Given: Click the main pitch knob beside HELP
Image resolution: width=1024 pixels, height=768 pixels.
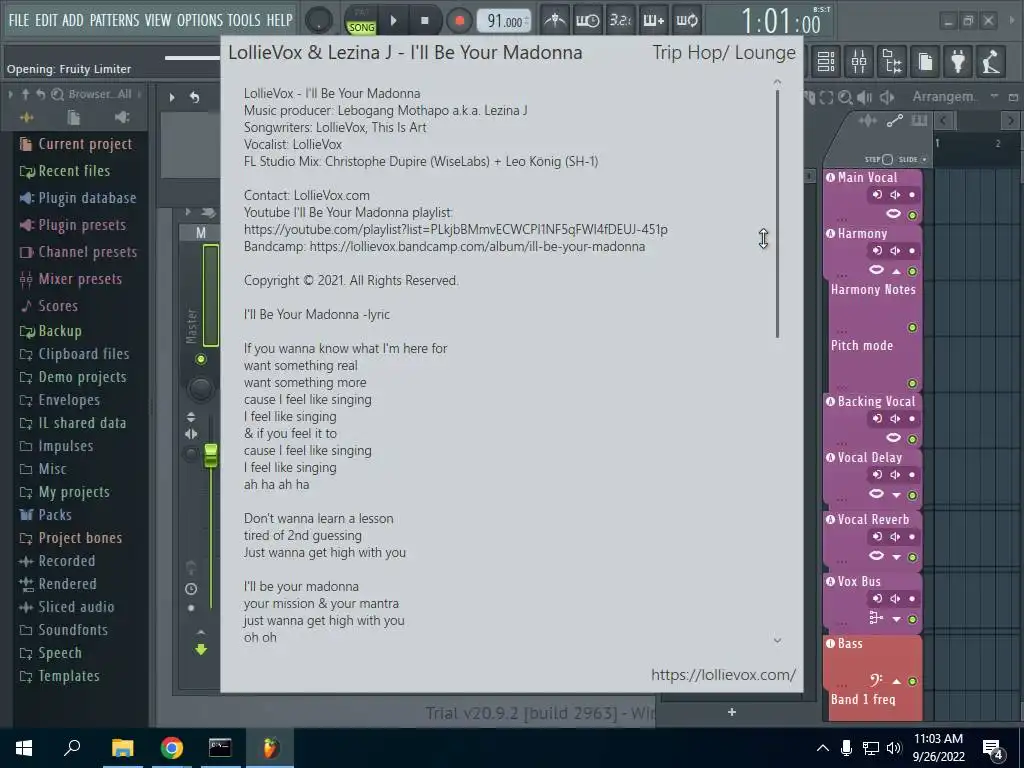Looking at the screenshot, I should coord(319,21).
